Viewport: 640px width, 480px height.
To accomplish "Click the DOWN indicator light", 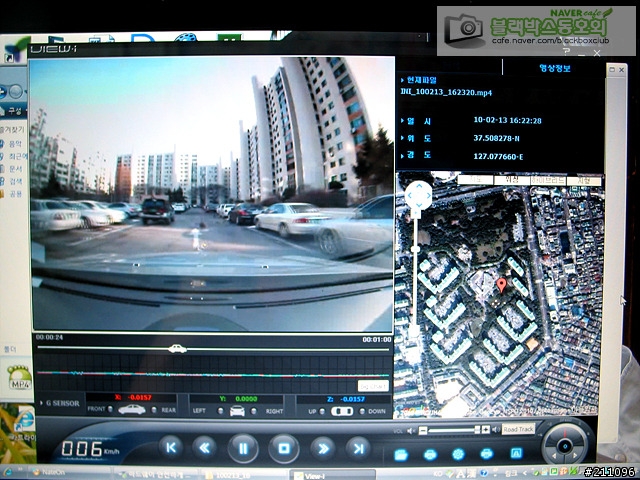I will (x=362, y=411).
